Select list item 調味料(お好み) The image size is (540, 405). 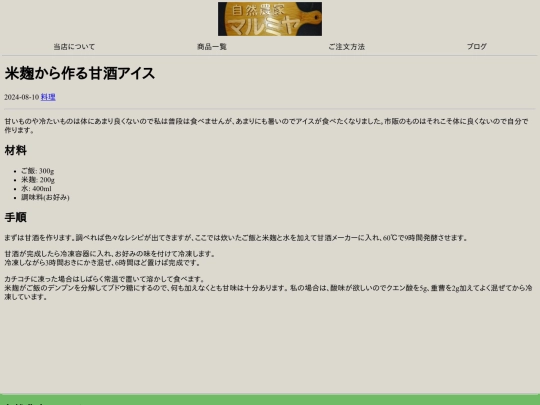(x=45, y=197)
